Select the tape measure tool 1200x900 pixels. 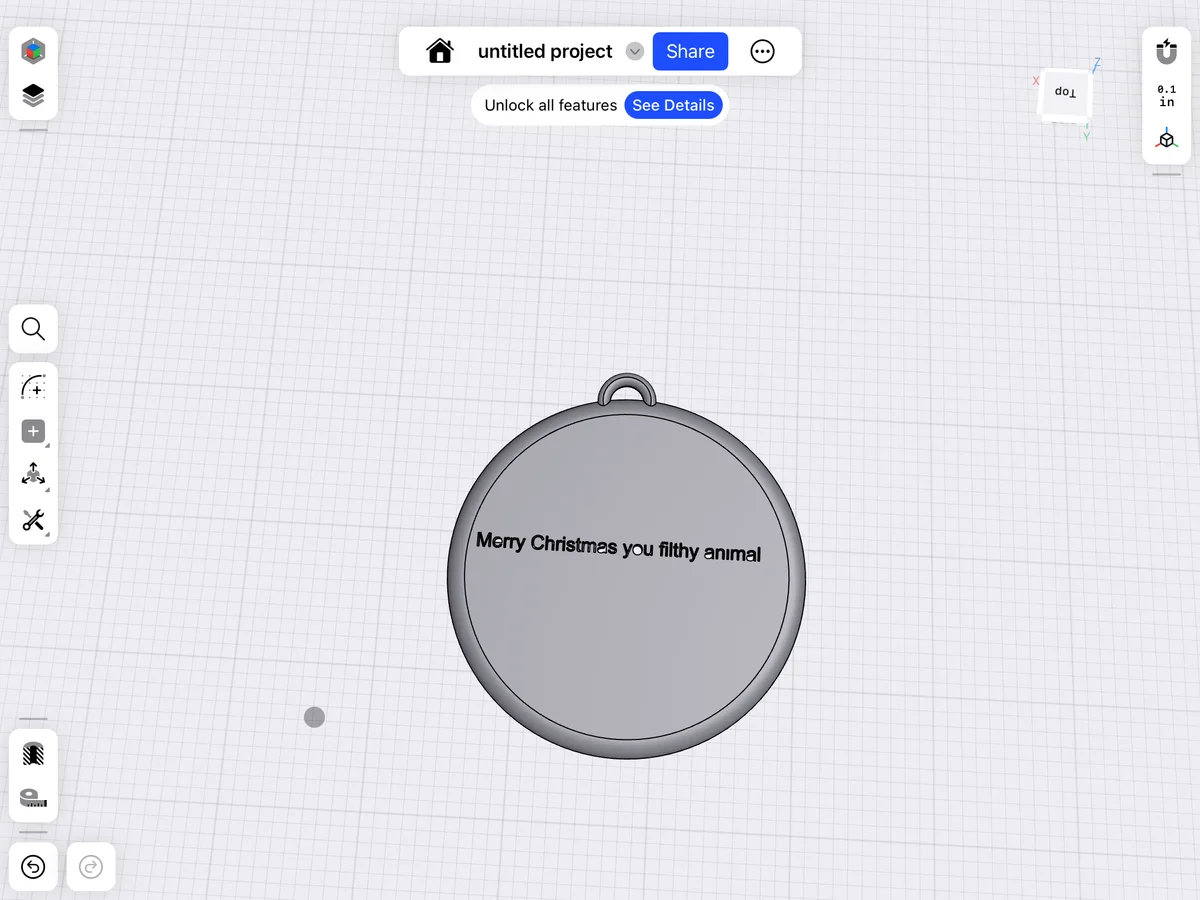(33, 798)
